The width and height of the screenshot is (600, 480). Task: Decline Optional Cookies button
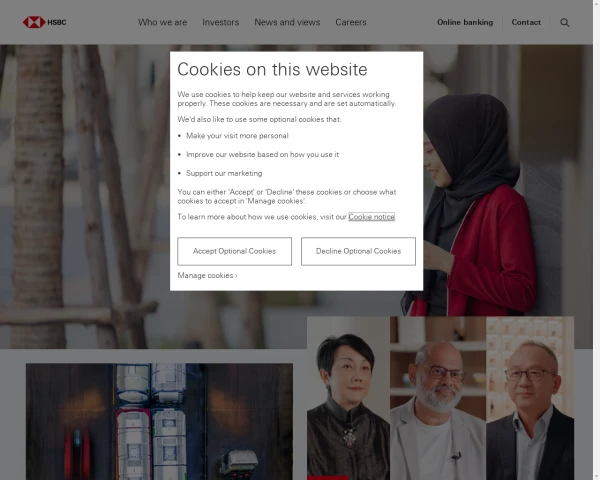(358, 251)
